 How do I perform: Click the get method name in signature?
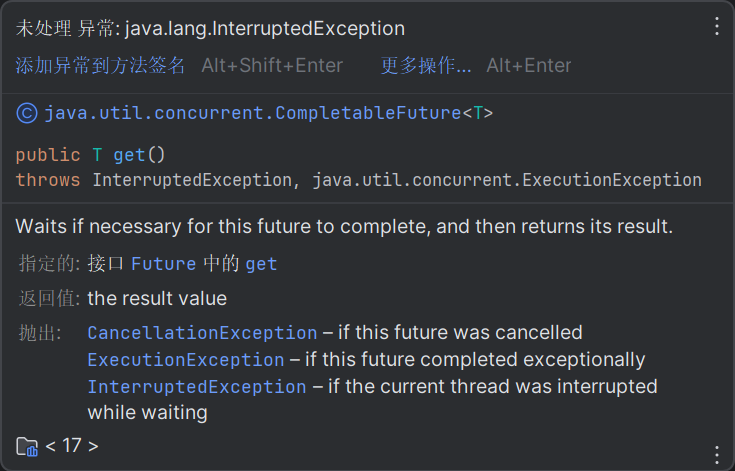129,155
